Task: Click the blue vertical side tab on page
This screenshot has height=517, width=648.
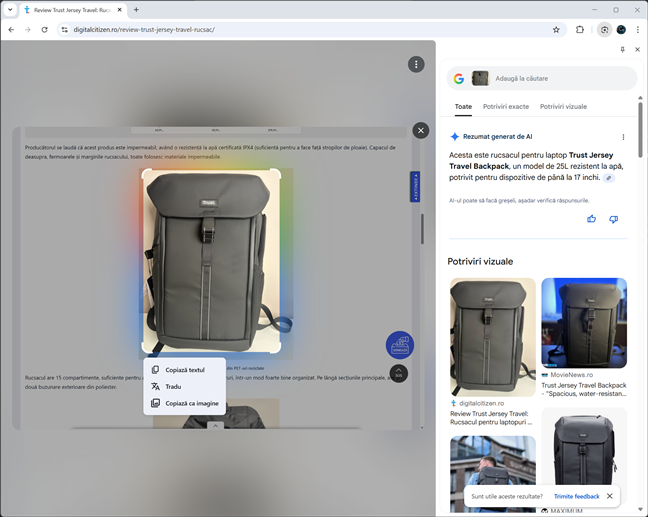Action: pos(415,187)
